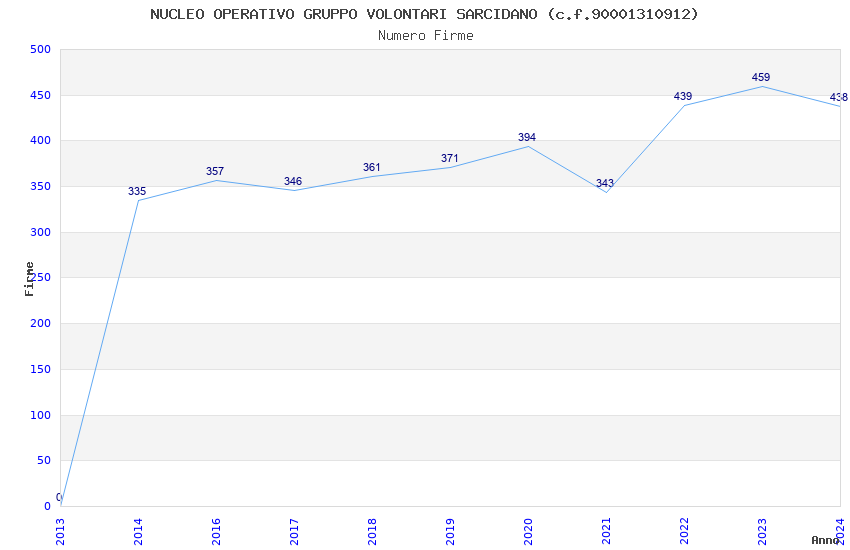Select the 357 data point label
850x550 pixels.
(215, 172)
